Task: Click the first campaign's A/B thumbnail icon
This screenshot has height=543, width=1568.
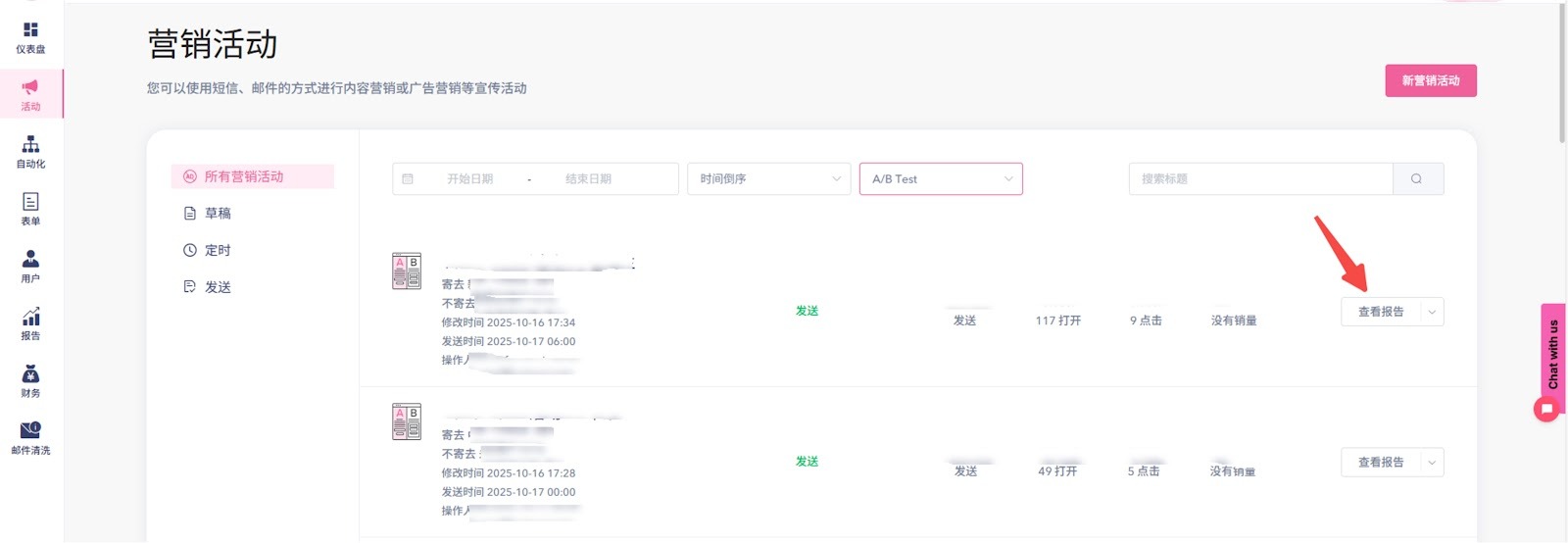Action: (x=407, y=271)
